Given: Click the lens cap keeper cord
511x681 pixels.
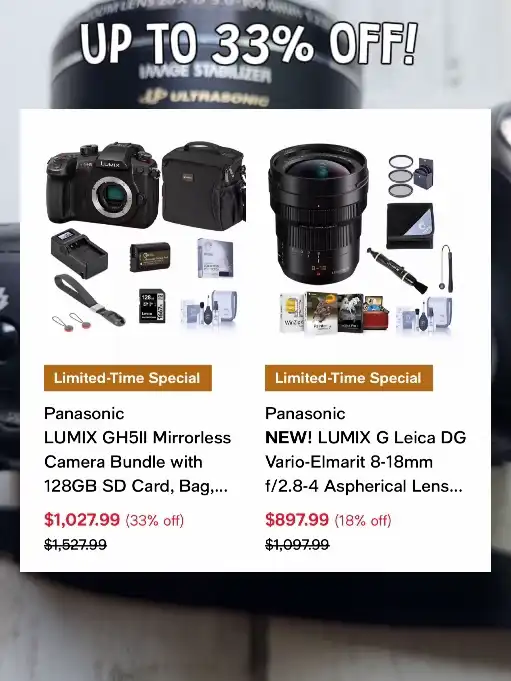Looking at the screenshot, I should coord(445,268).
